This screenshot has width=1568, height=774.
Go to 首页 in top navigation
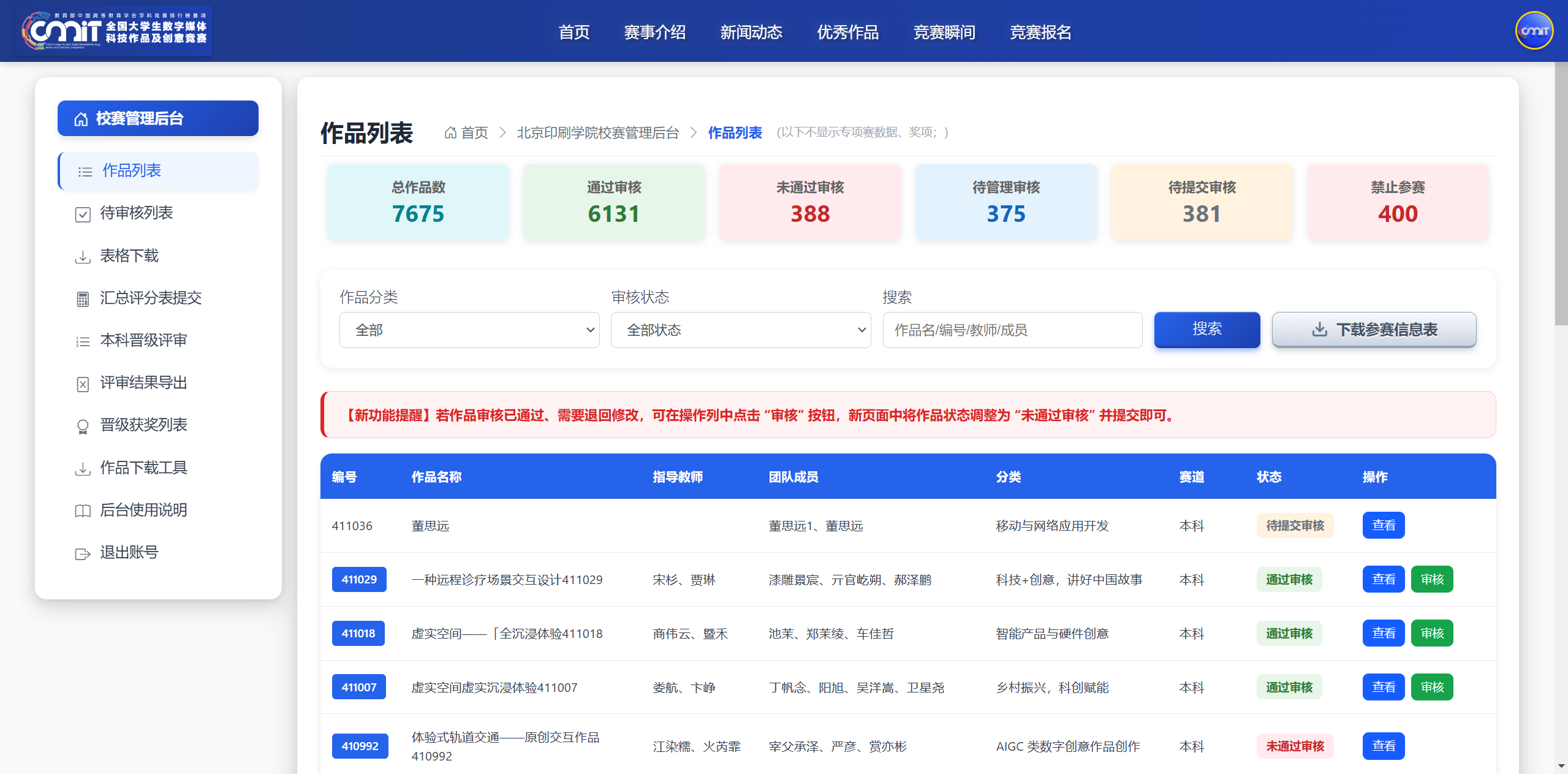[574, 32]
